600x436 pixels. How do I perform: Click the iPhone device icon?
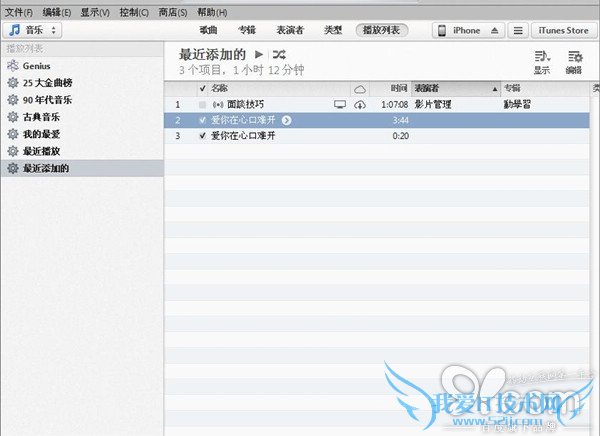(x=442, y=31)
